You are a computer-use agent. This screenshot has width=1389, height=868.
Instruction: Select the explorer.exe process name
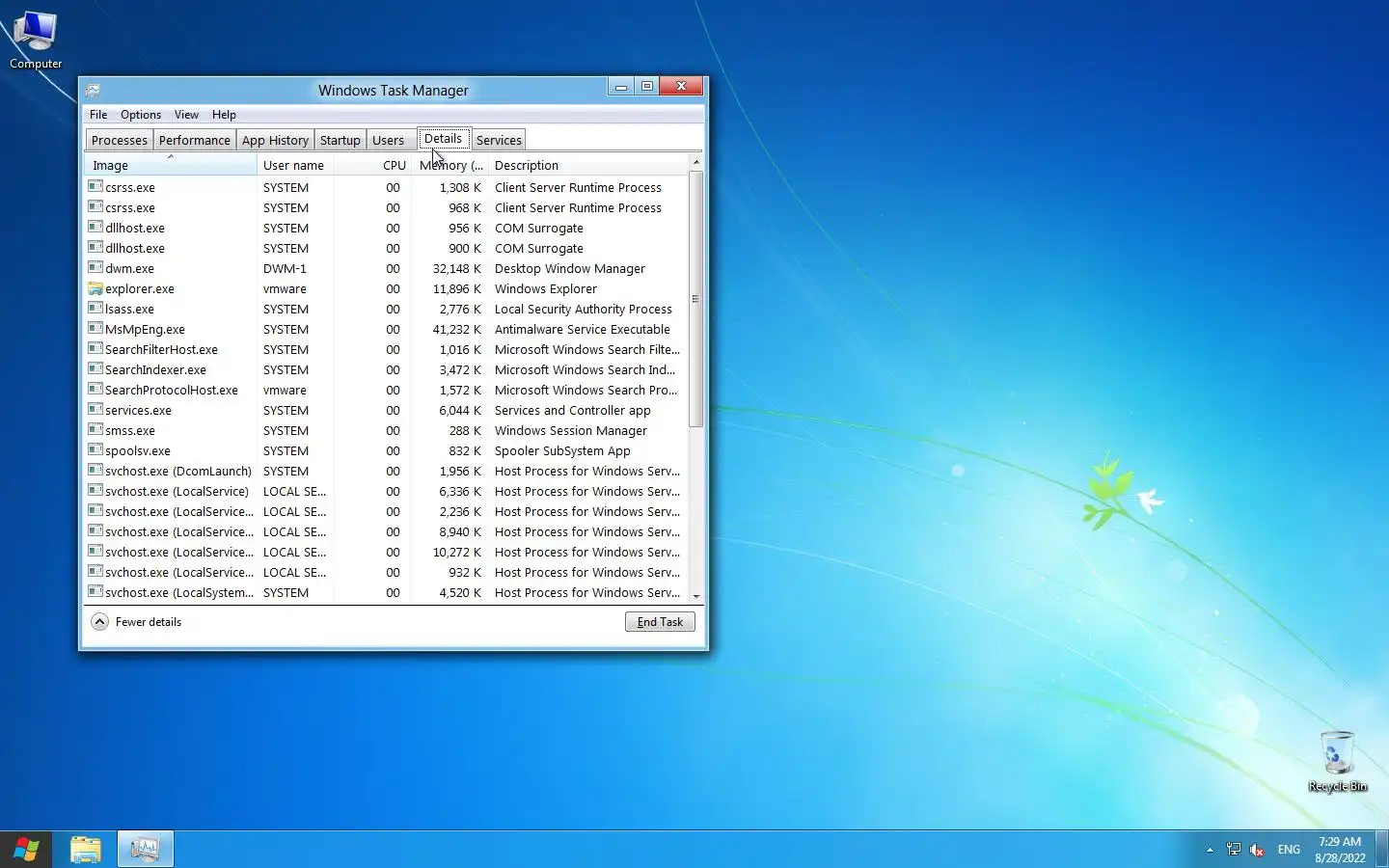coord(140,288)
